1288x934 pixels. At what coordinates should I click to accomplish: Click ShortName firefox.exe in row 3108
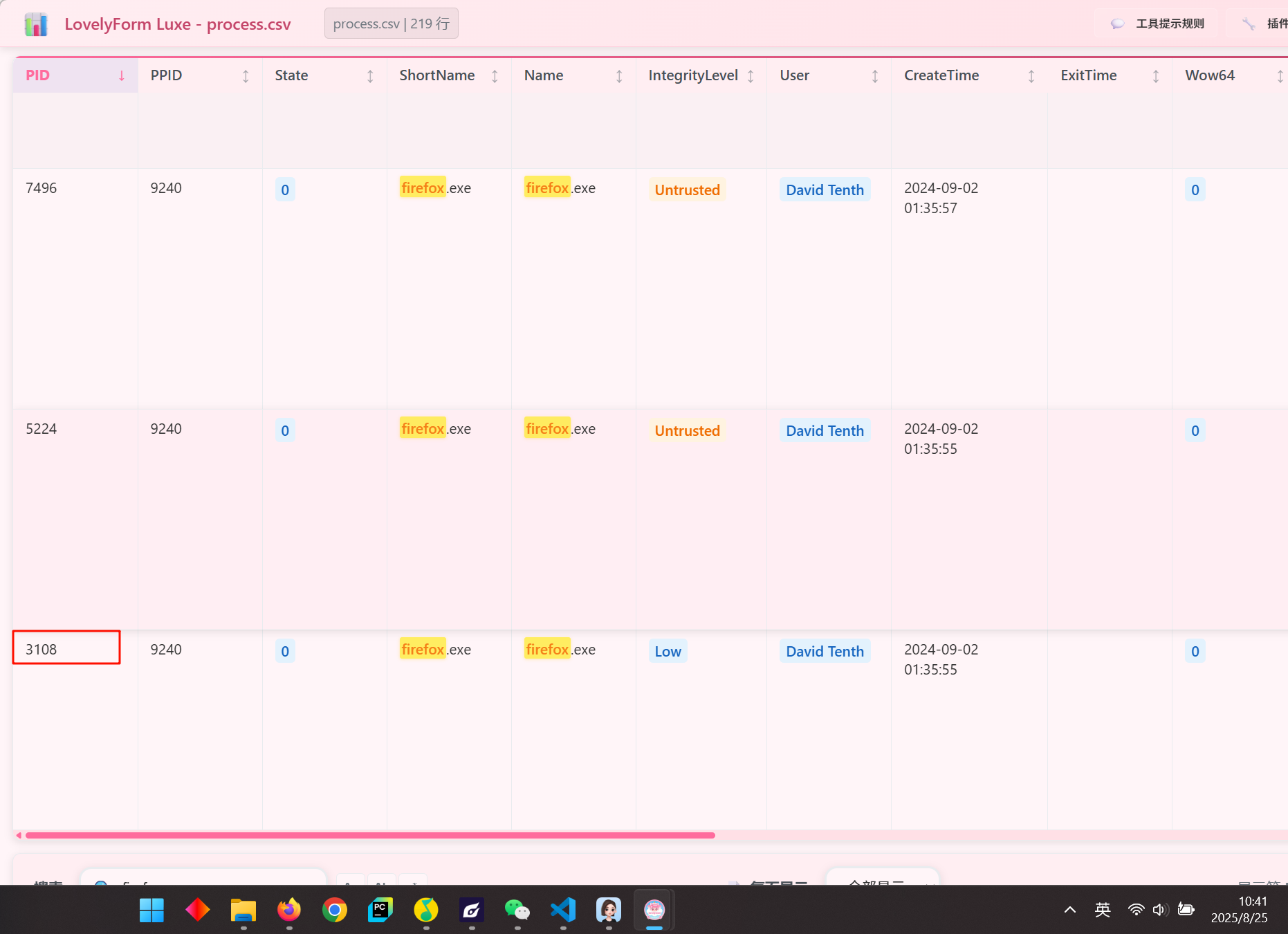pyautogui.click(x=435, y=650)
